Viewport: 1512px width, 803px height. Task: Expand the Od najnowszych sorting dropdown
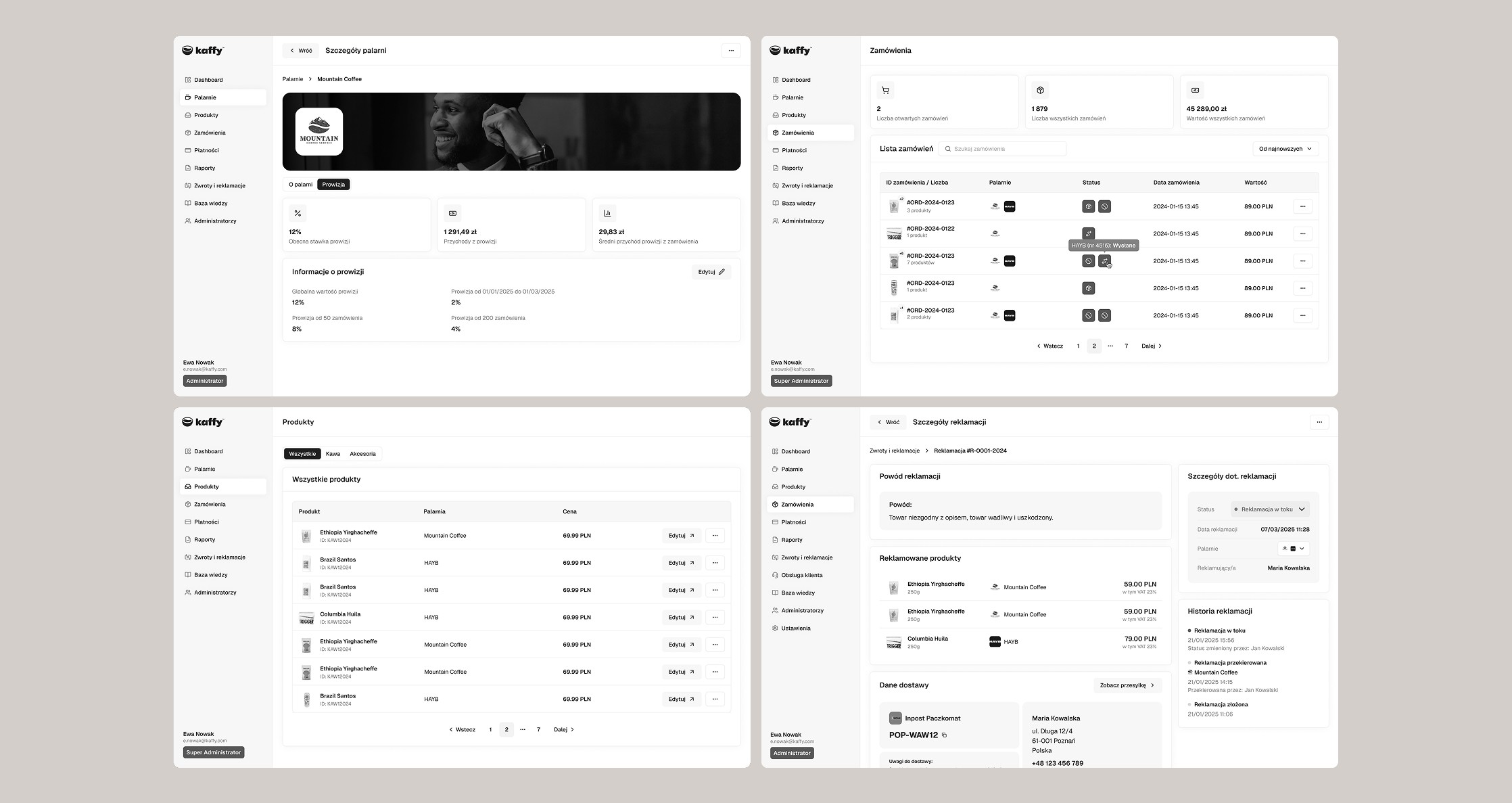tap(1285, 149)
